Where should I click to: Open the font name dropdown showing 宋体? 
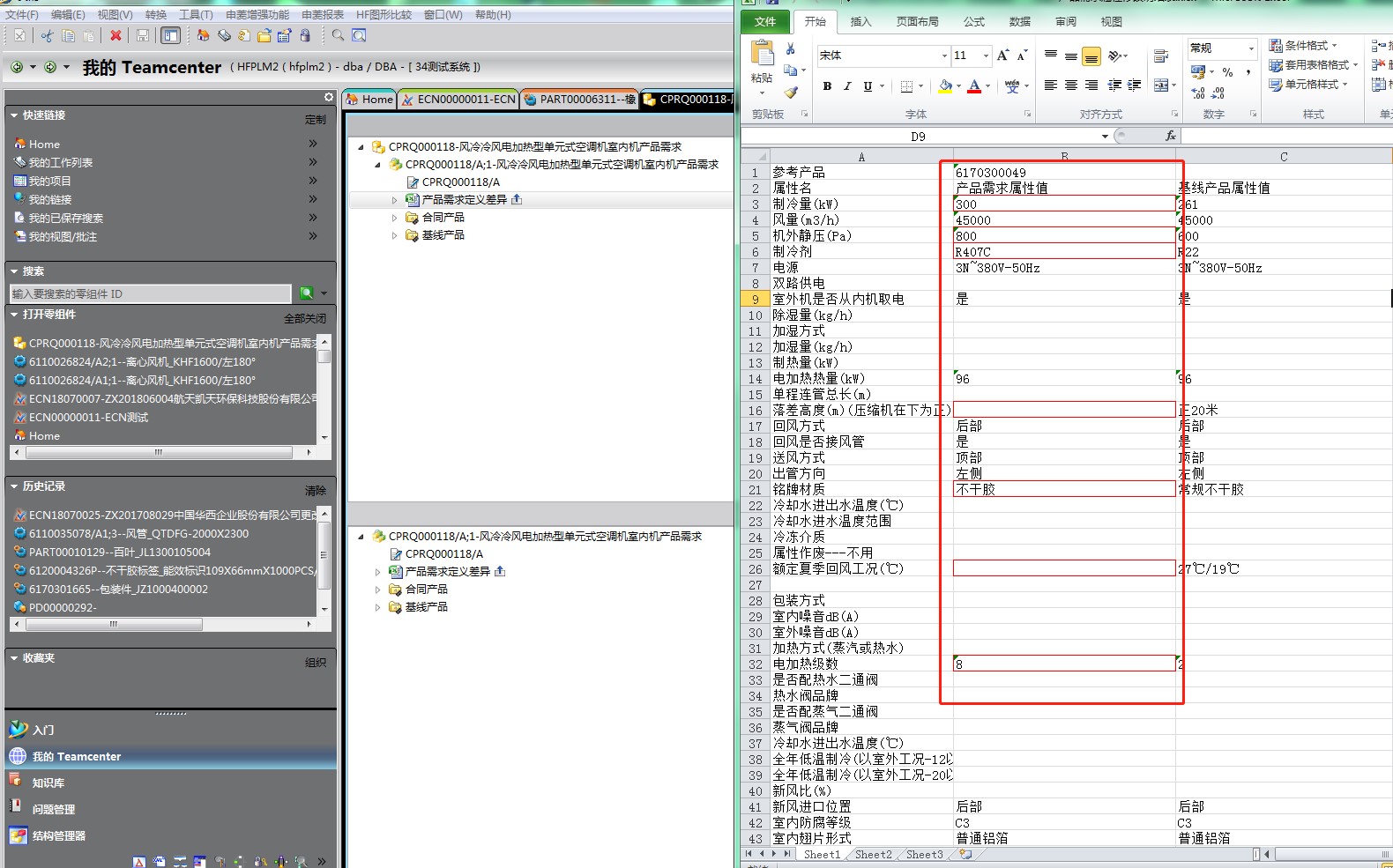tap(944, 56)
